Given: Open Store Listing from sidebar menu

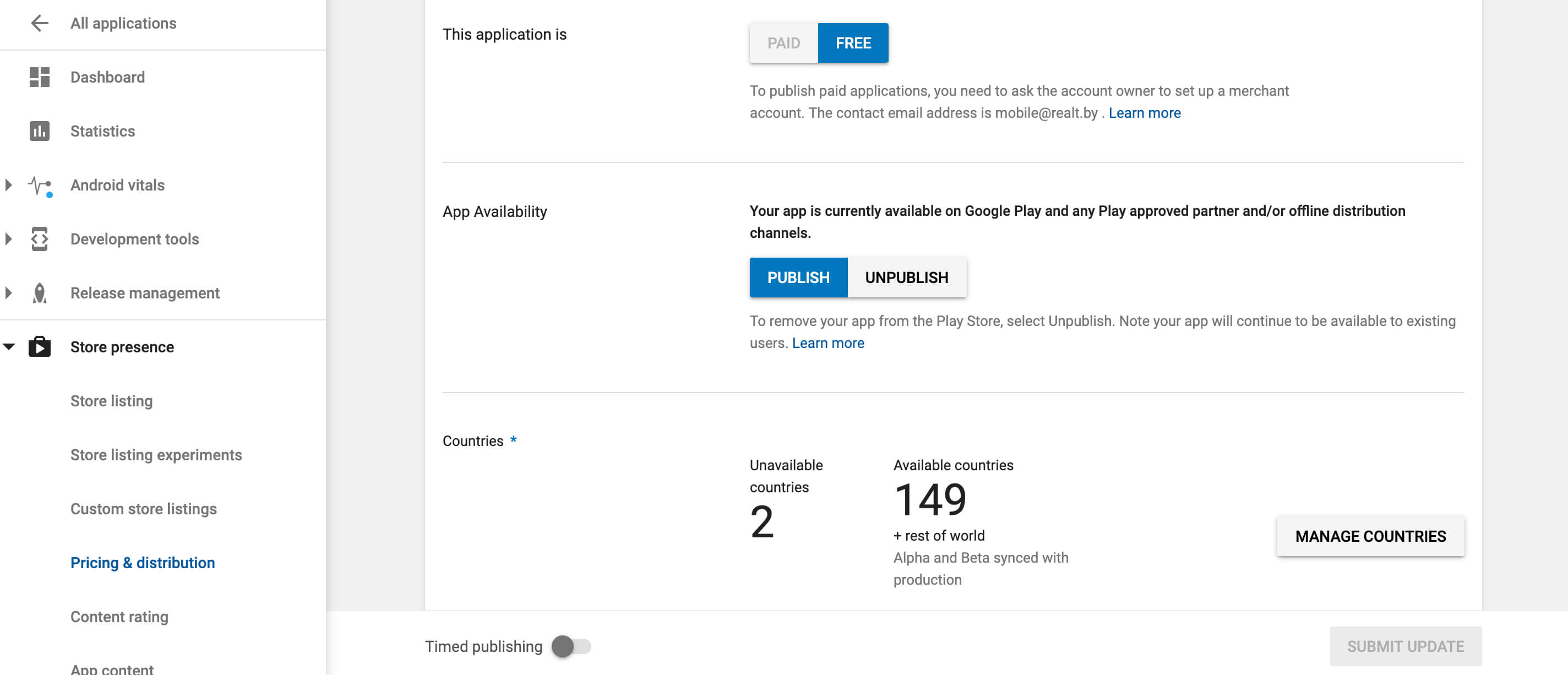Looking at the screenshot, I should click(x=110, y=401).
